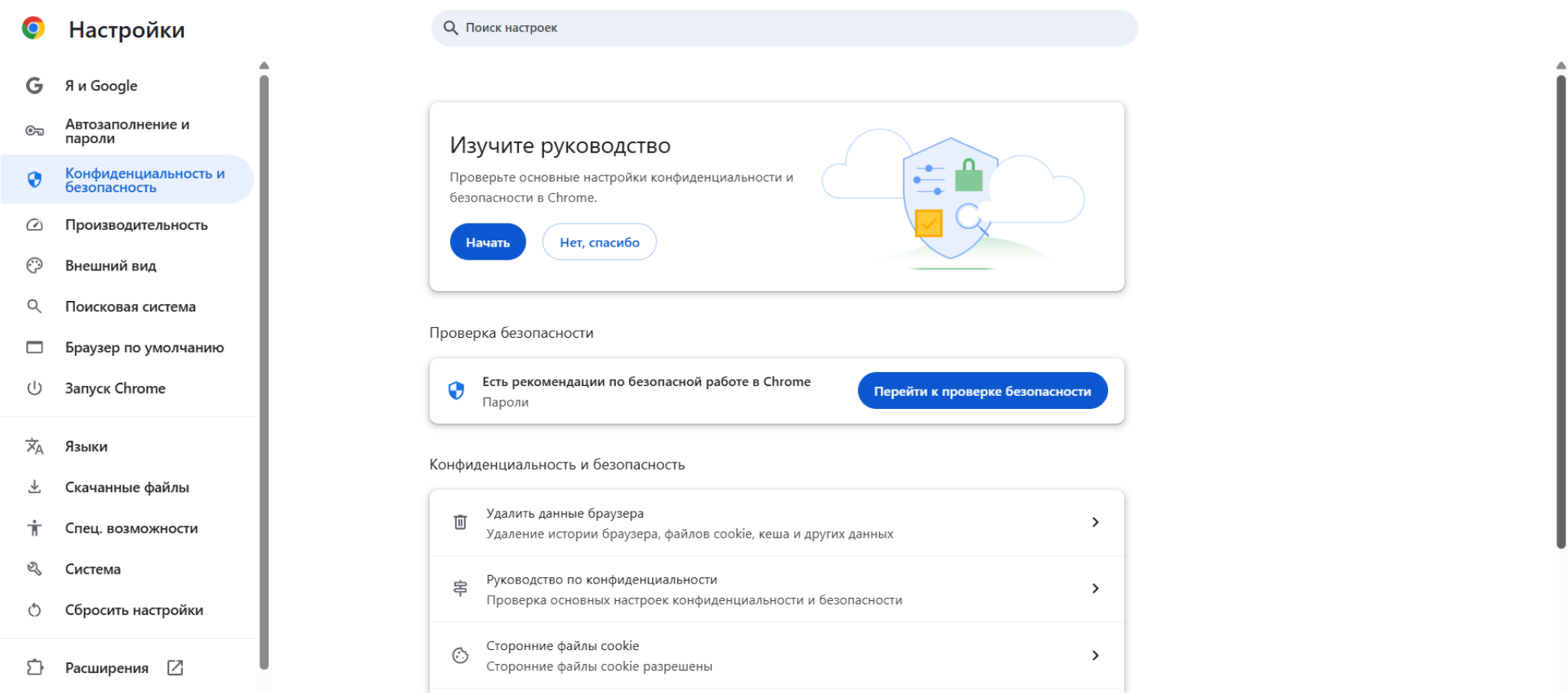Click the download icon for Скачанные файлы
Viewport: 1568px width, 693px height.
(34, 487)
